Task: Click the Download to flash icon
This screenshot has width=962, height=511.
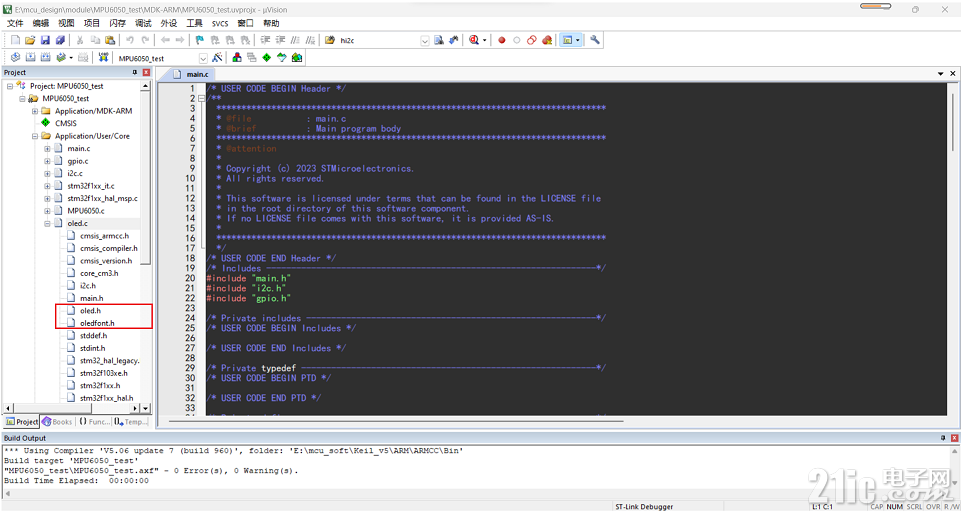Action: (104, 58)
